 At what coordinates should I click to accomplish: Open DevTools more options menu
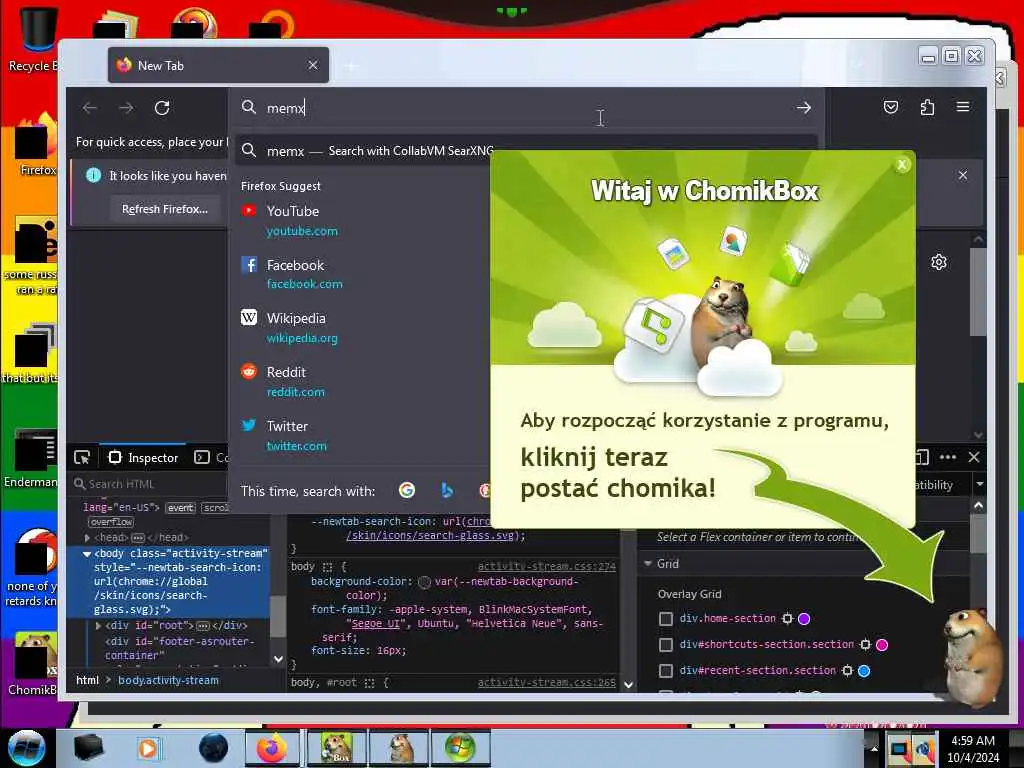pyautogui.click(x=948, y=457)
